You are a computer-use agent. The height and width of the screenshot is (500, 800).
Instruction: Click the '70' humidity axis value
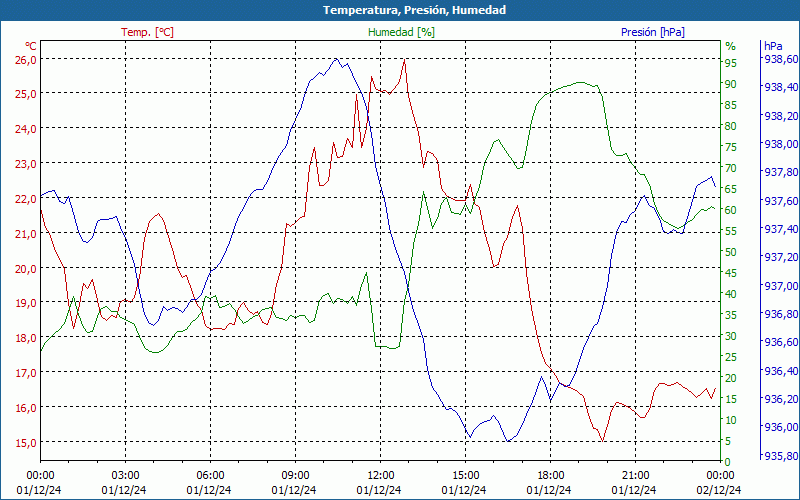[731, 168]
